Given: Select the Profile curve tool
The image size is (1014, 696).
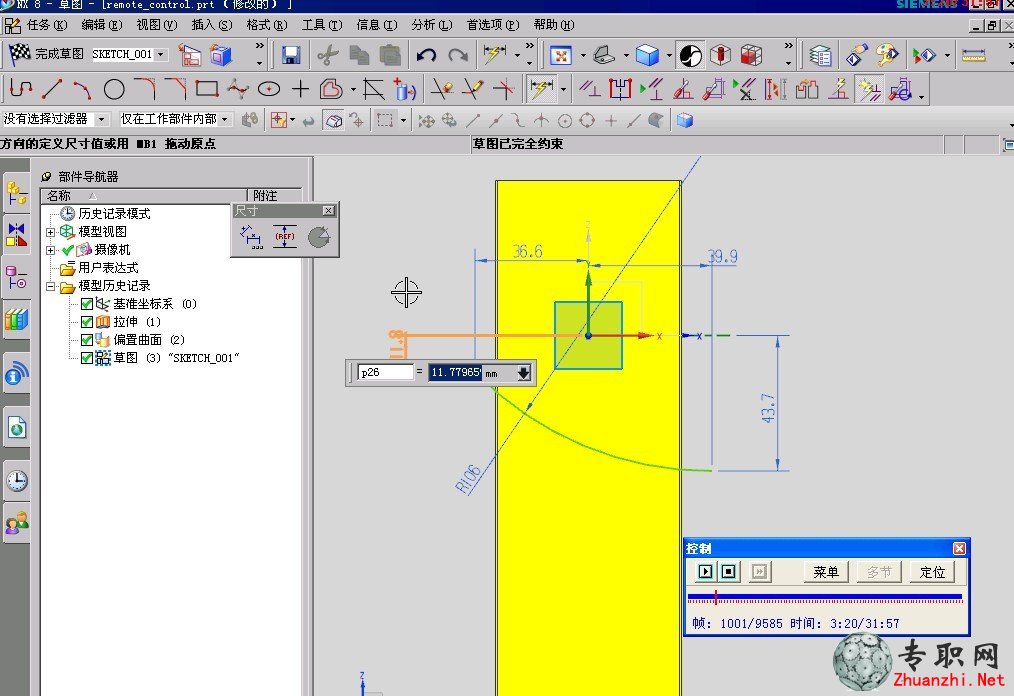Looking at the screenshot, I should [21, 89].
